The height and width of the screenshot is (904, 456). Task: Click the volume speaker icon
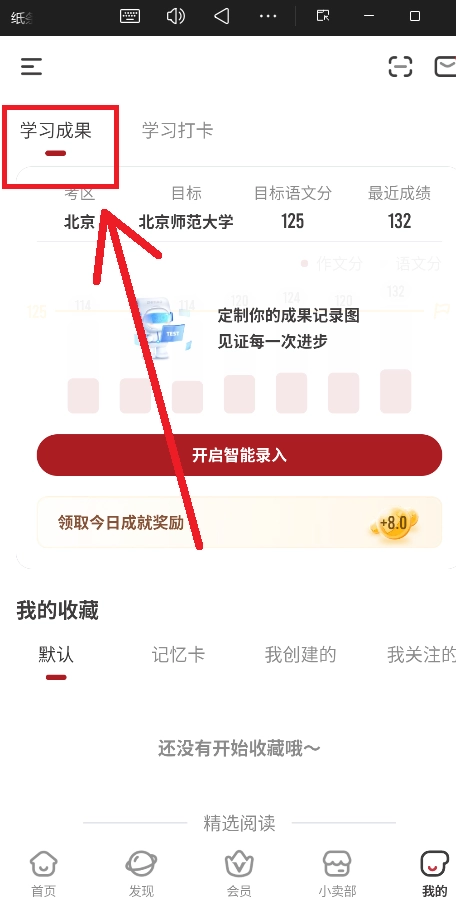point(175,16)
